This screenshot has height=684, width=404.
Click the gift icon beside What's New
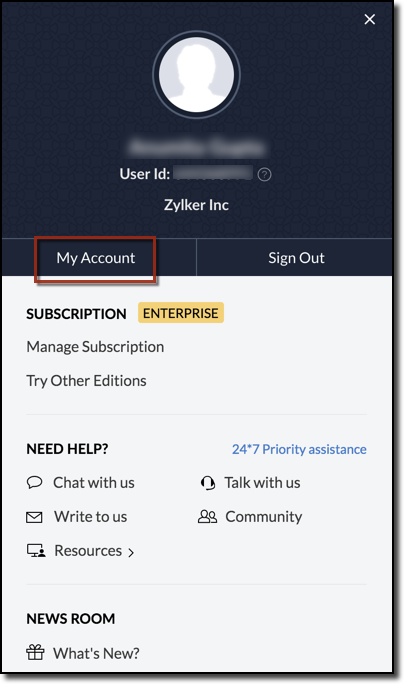(35, 653)
